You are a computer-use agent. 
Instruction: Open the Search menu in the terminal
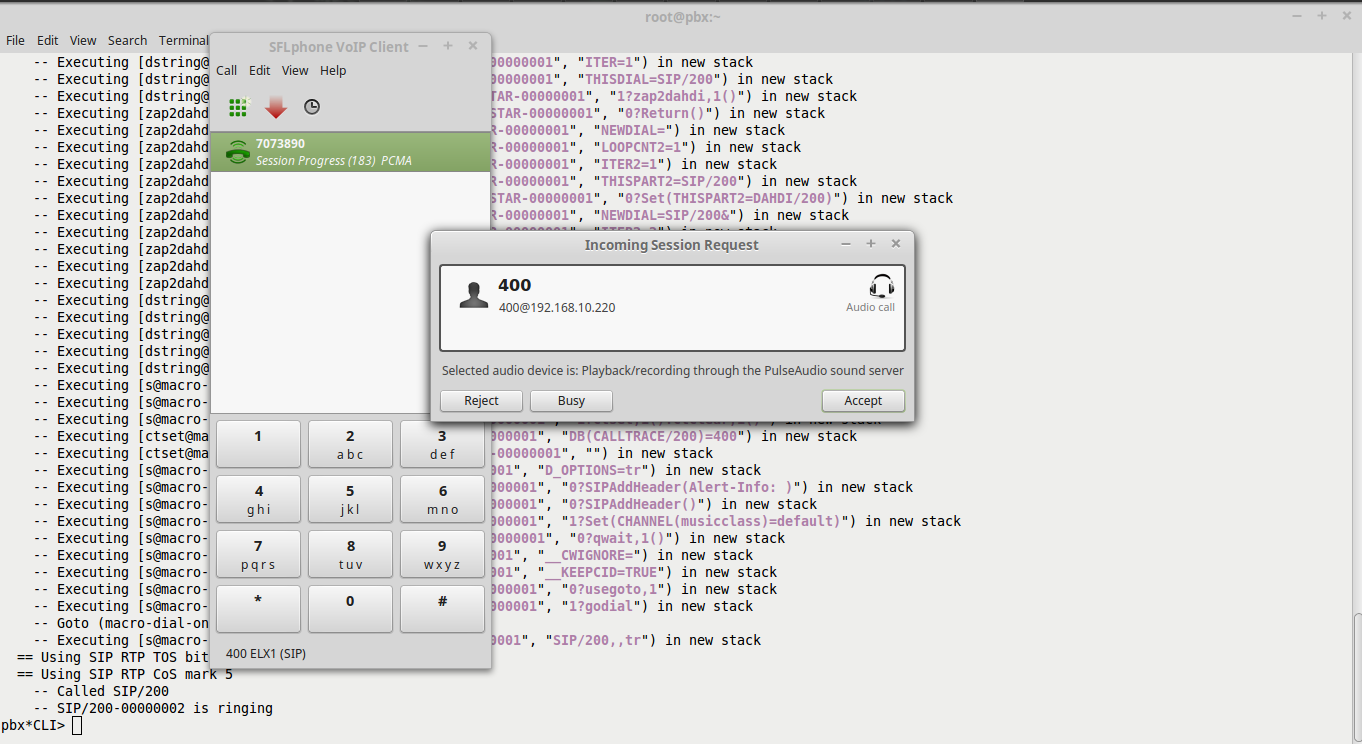click(x=127, y=40)
